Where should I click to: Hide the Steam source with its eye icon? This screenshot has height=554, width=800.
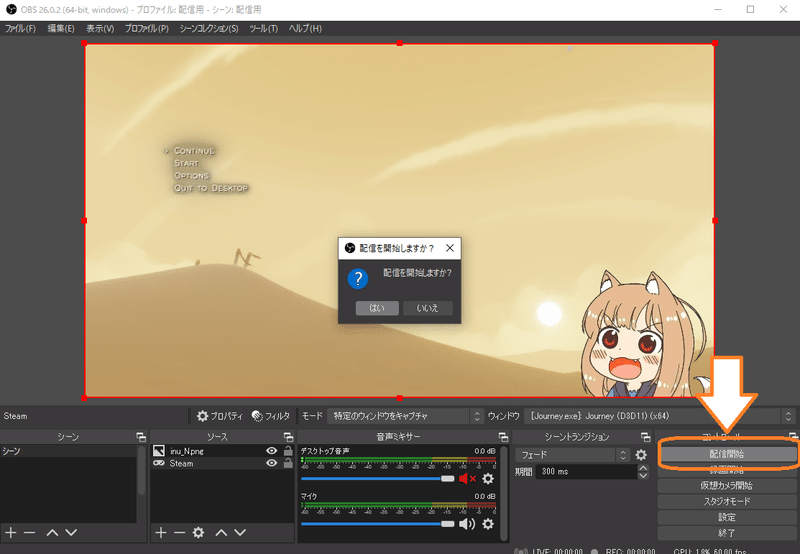click(272, 463)
